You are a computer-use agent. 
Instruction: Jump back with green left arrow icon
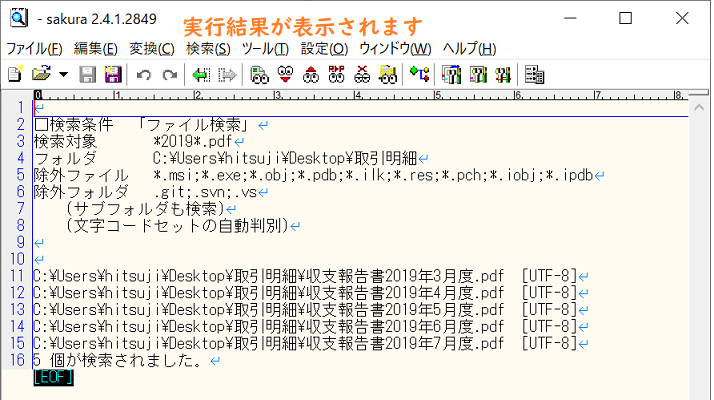tap(201, 74)
